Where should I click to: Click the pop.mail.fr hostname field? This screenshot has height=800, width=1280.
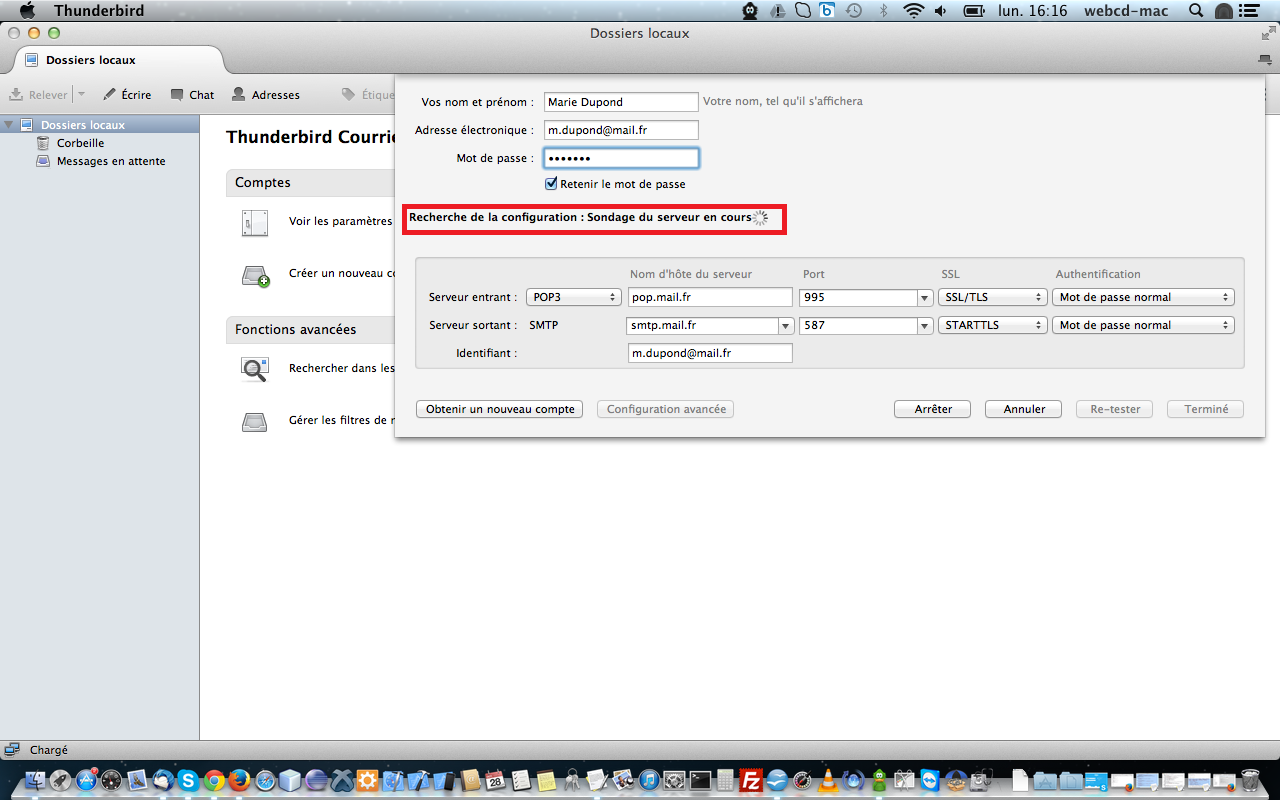(710, 297)
